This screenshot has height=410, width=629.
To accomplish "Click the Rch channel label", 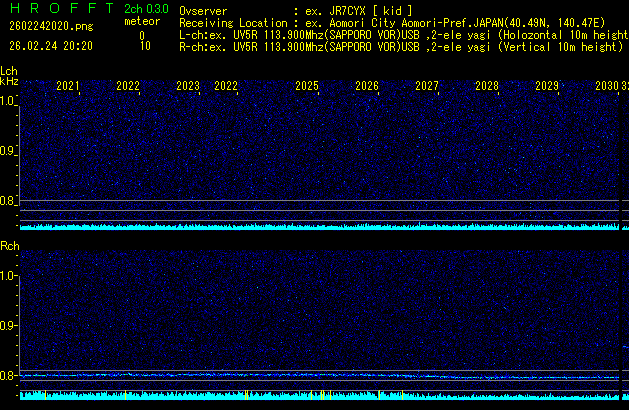I will [9, 246].
